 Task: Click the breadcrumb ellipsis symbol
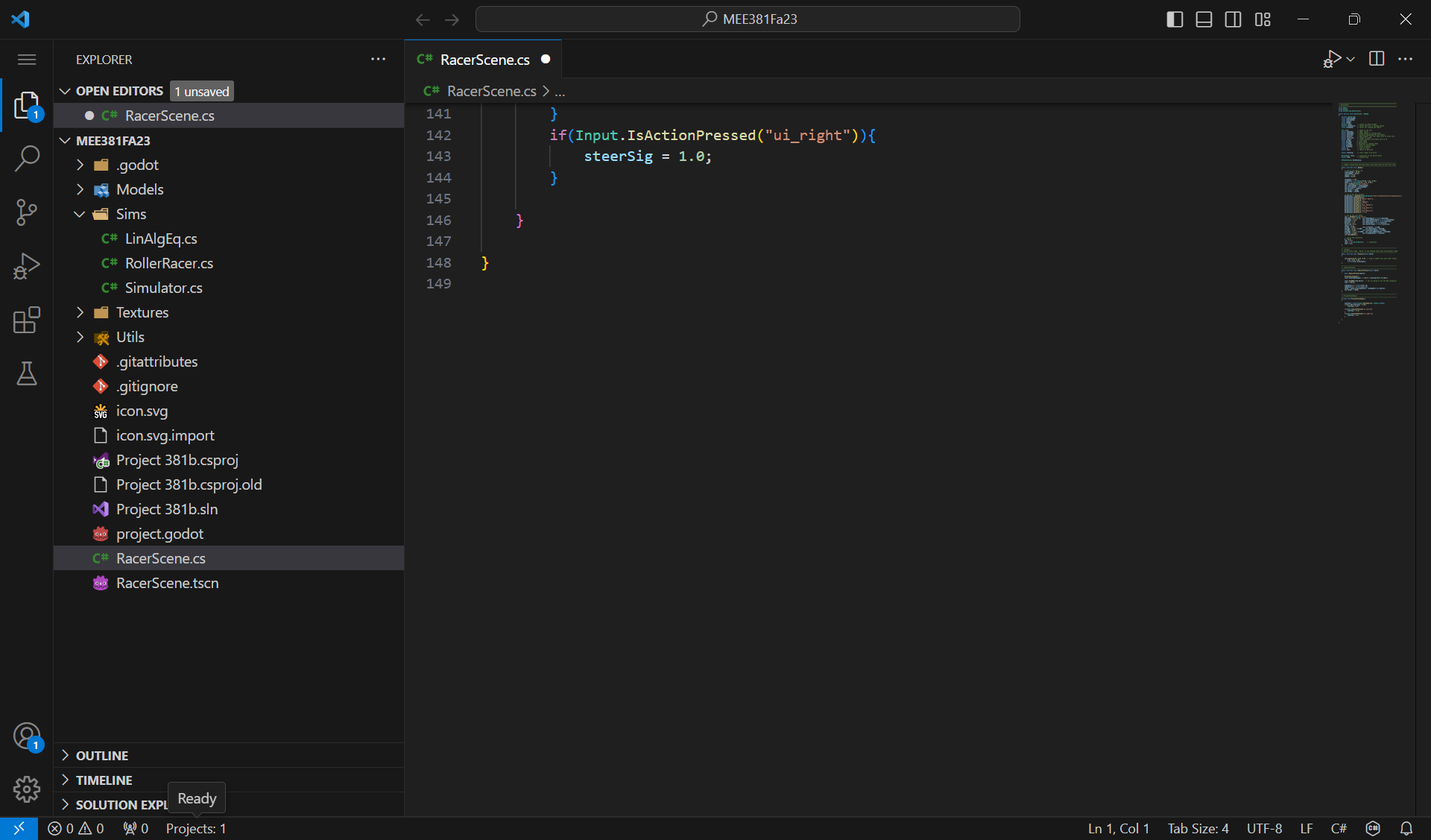pos(560,91)
